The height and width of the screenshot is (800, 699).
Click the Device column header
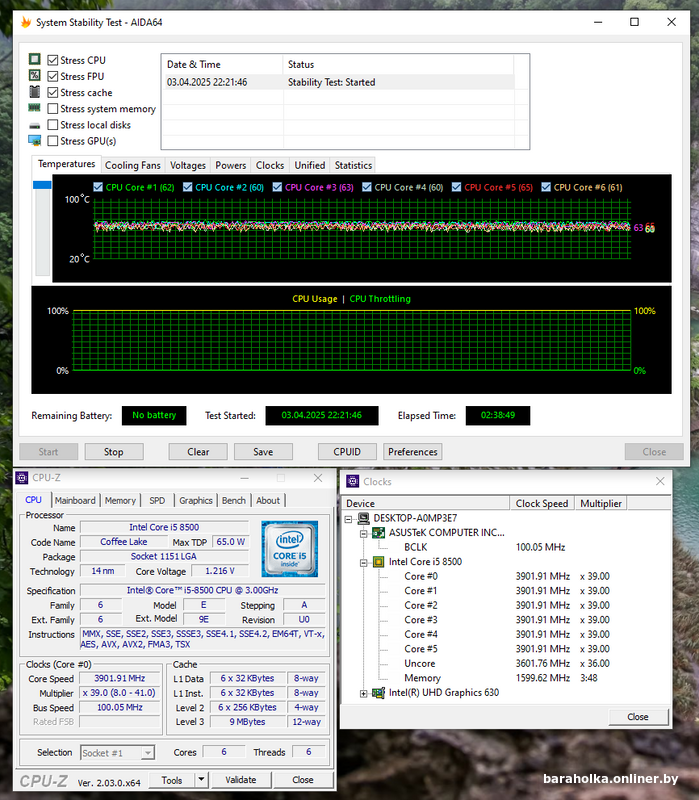pyautogui.click(x=426, y=503)
